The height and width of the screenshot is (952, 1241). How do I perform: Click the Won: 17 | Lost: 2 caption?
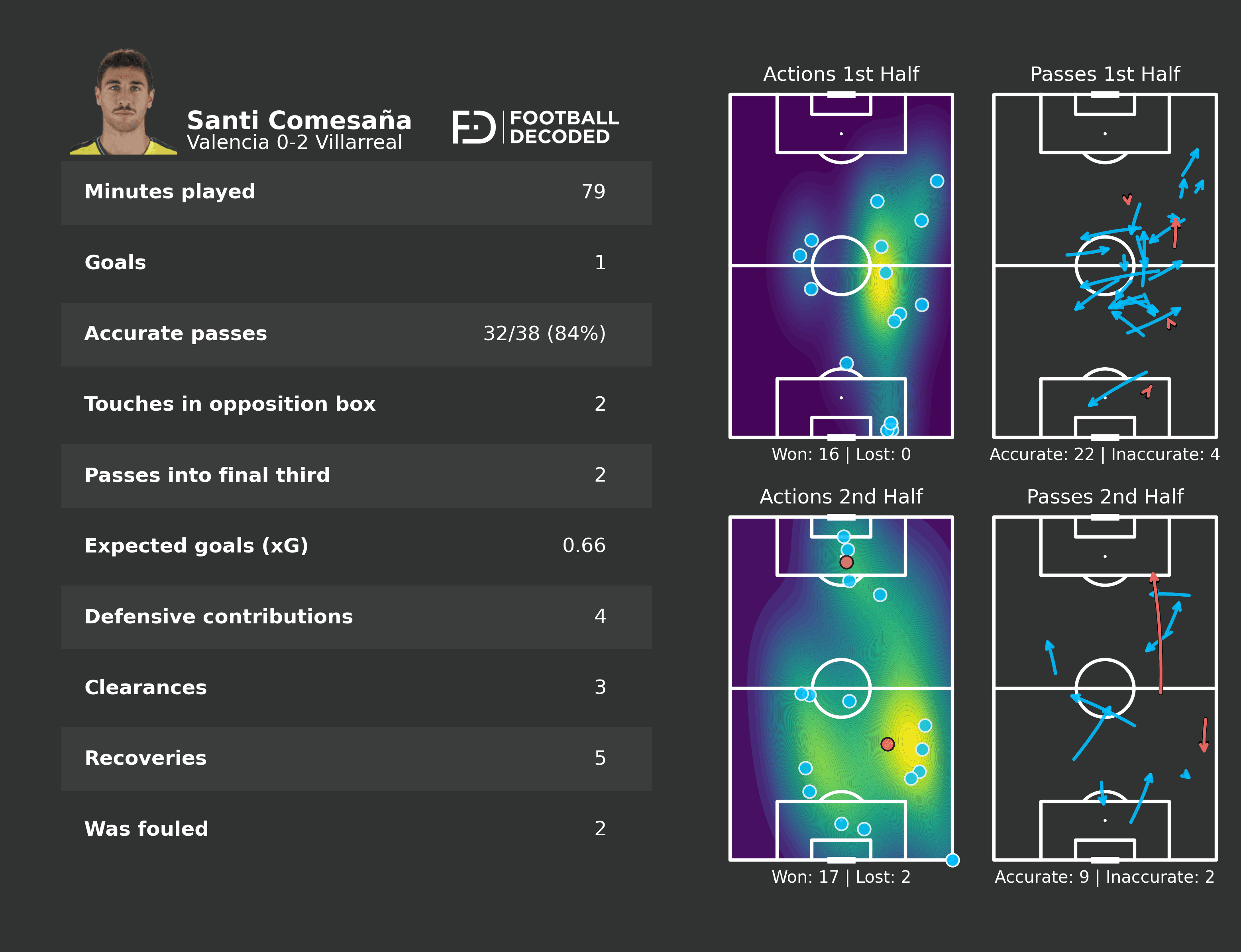pos(841,877)
